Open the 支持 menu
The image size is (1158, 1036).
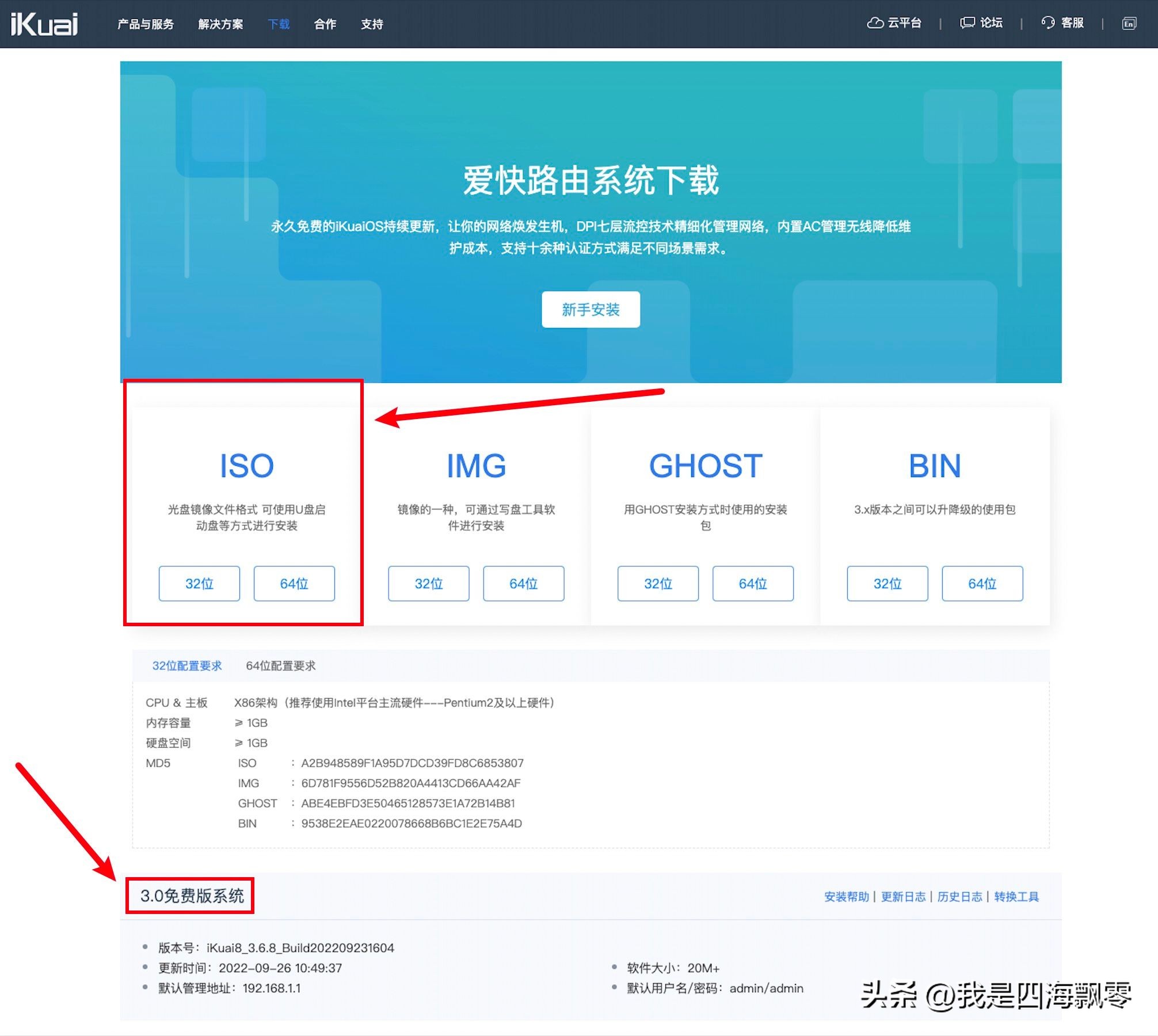372,24
